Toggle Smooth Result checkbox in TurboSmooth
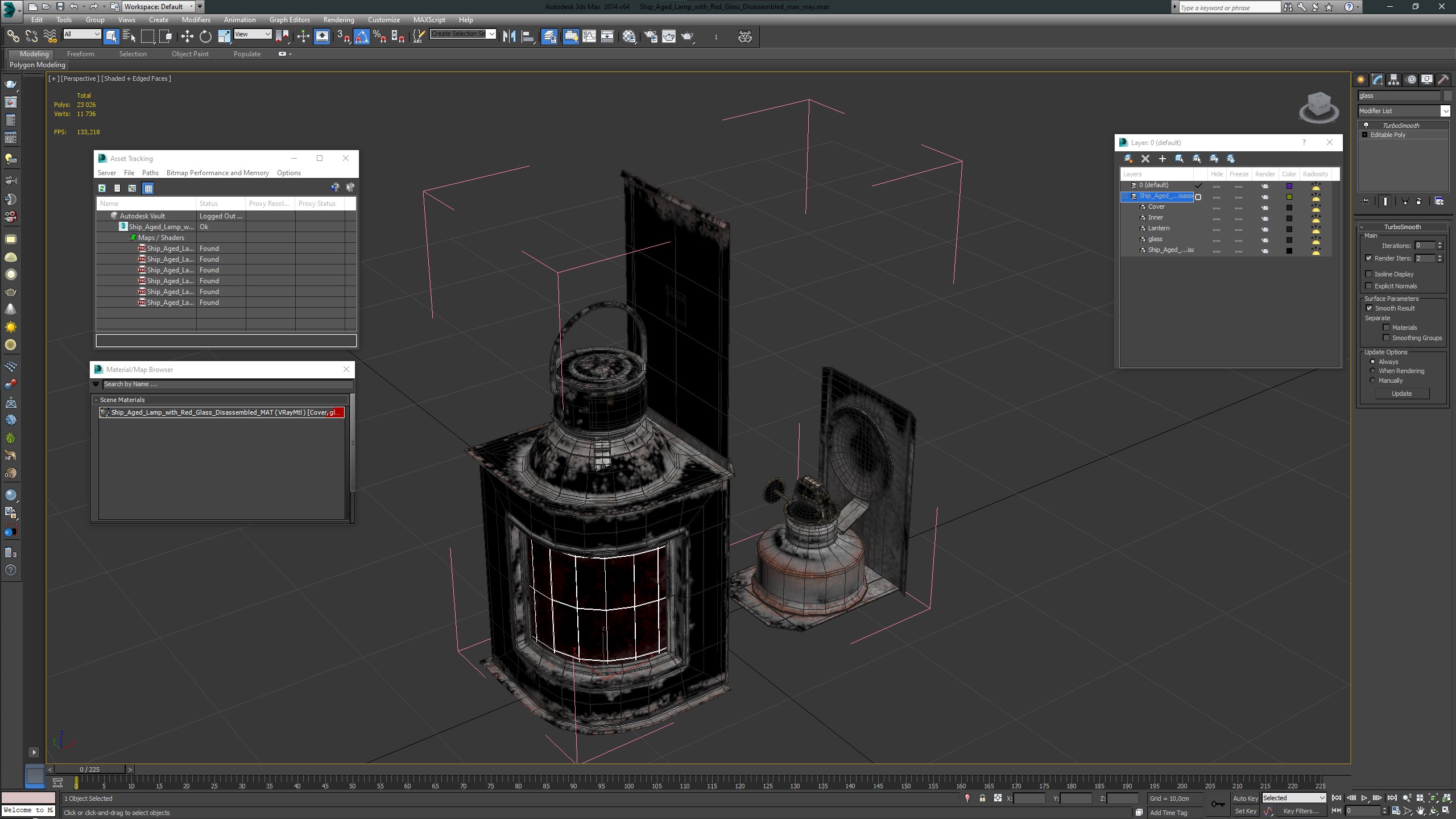 [x=1369, y=308]
